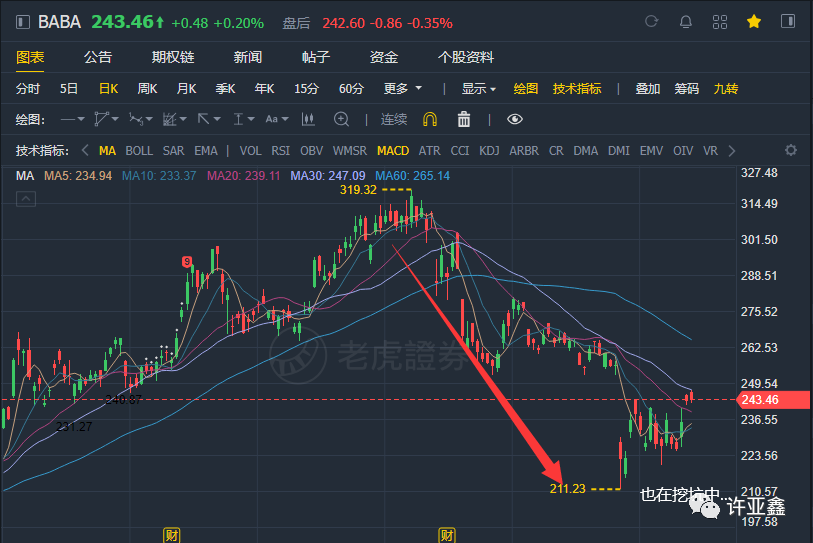The image size is (813, 543).
Task: Select the 周K weekly timeframe
Action: pos(147,89)
